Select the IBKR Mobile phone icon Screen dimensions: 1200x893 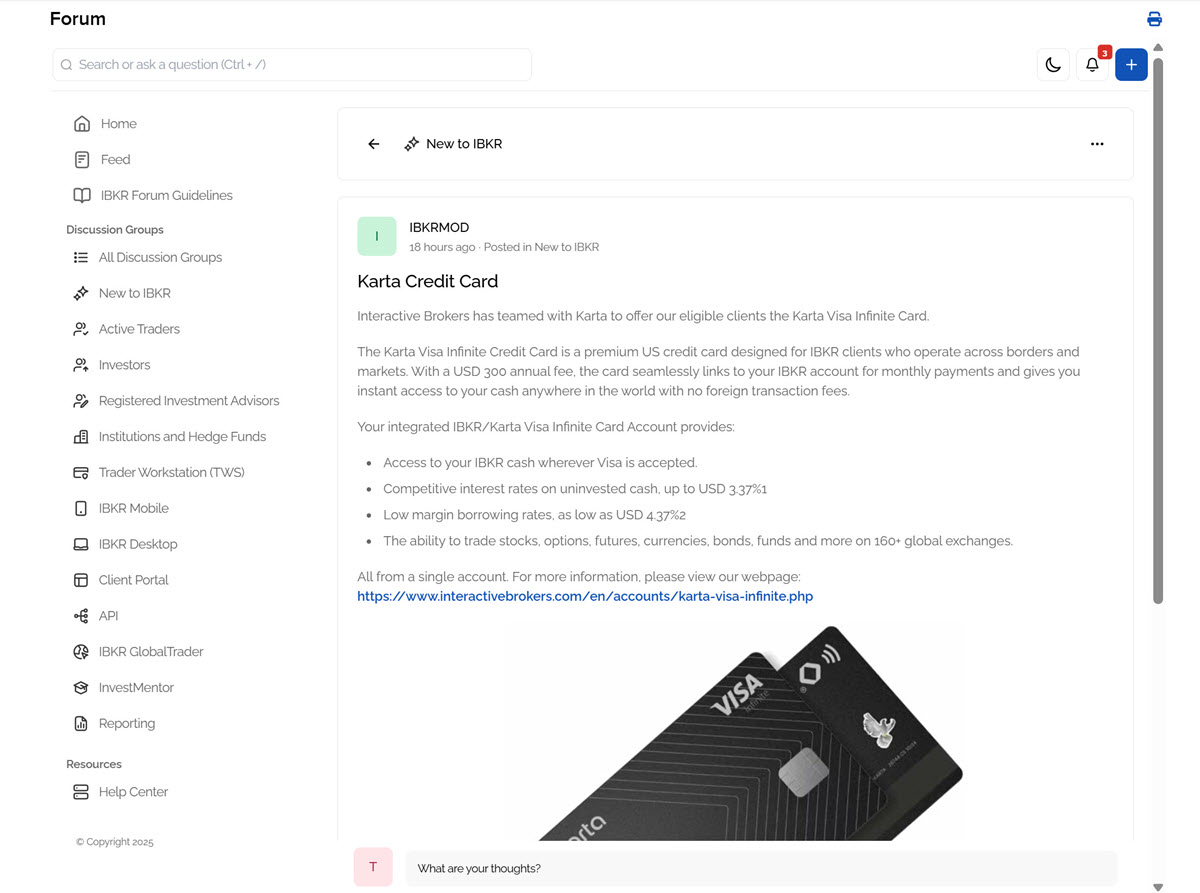tap(80, 508)
